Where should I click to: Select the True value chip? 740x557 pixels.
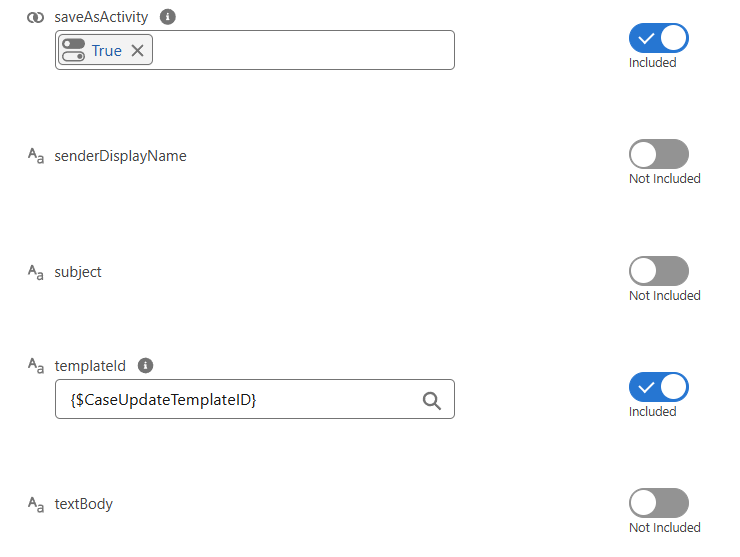coord(105,50)
